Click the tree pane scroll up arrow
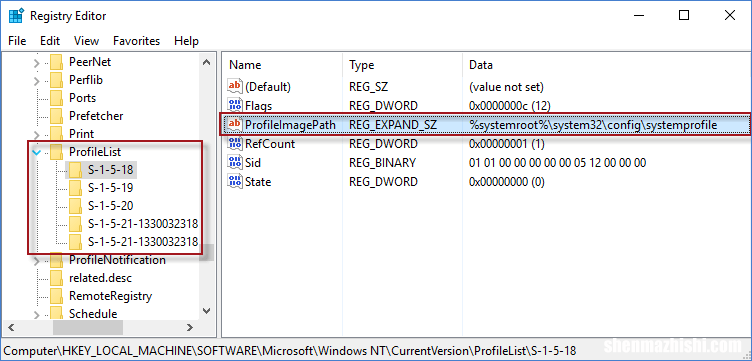 pyautogui.click(x=207, y=62)
